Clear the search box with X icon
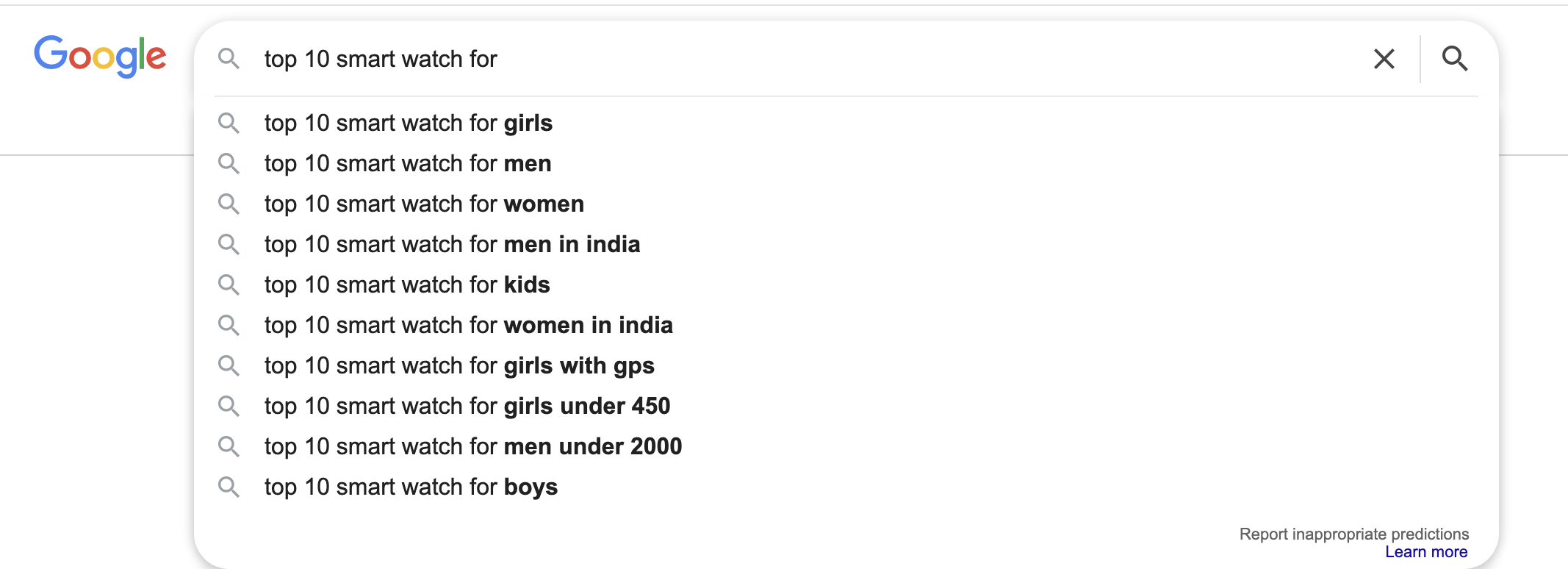 1384,59
